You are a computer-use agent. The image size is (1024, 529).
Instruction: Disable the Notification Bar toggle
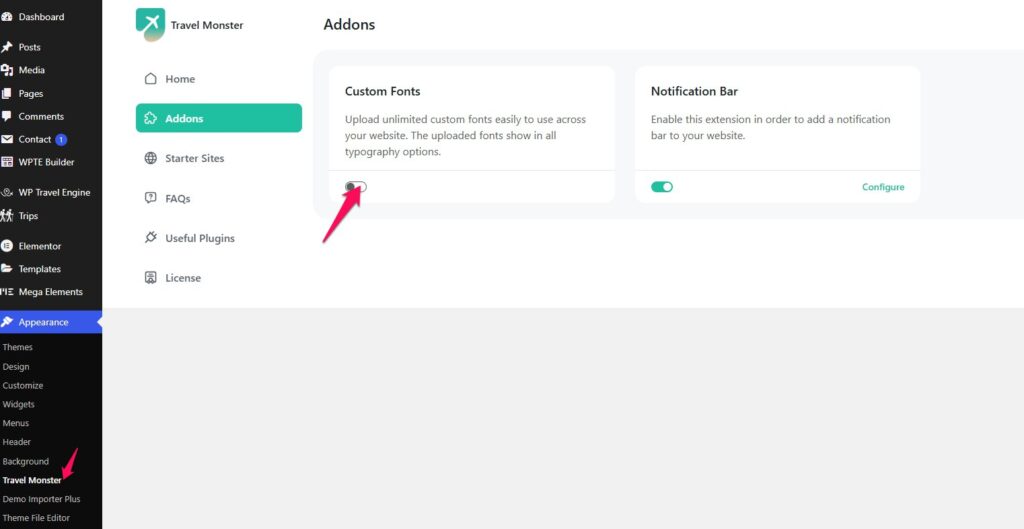tap(662, 187)
